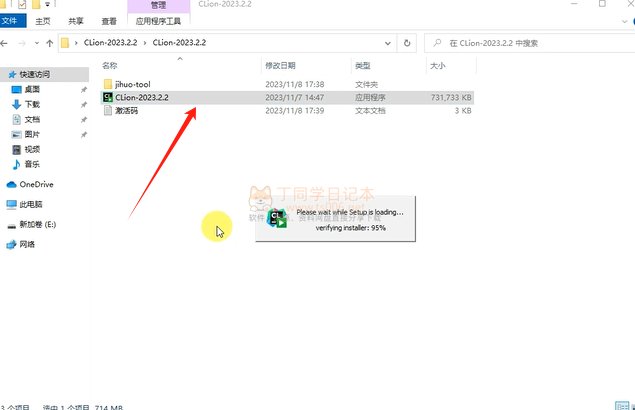Go back using the back arrow
635x410 pixels.
pyautogui.click(x=4, y=43)
